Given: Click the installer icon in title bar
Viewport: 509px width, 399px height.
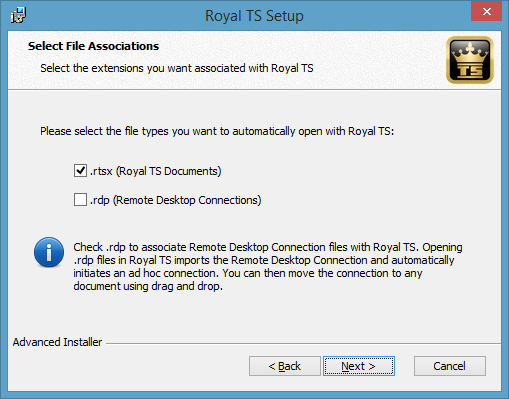Looking at the screenshot, I should (x=18, y=15).
